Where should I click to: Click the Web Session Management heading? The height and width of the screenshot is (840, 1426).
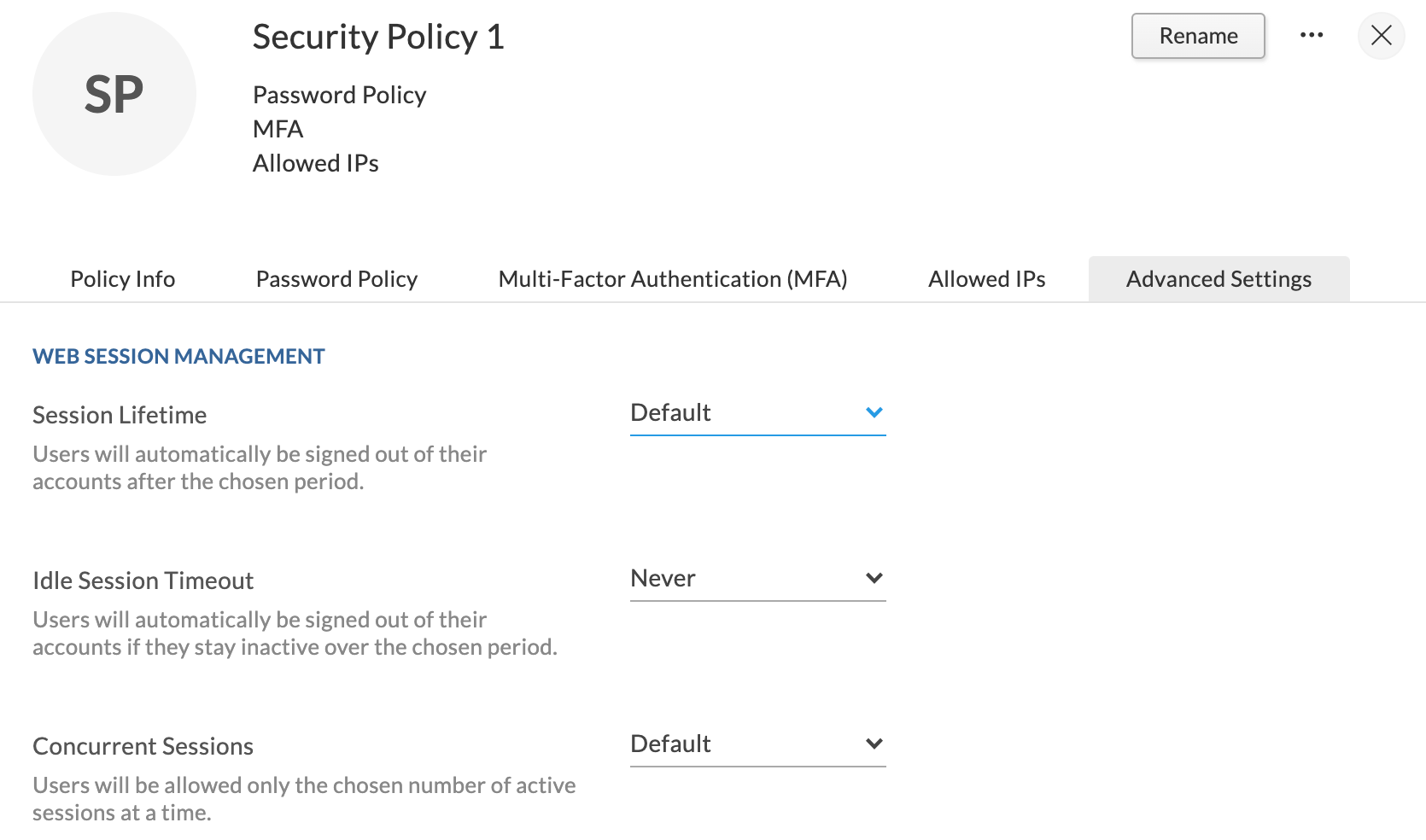pos(178,356)
